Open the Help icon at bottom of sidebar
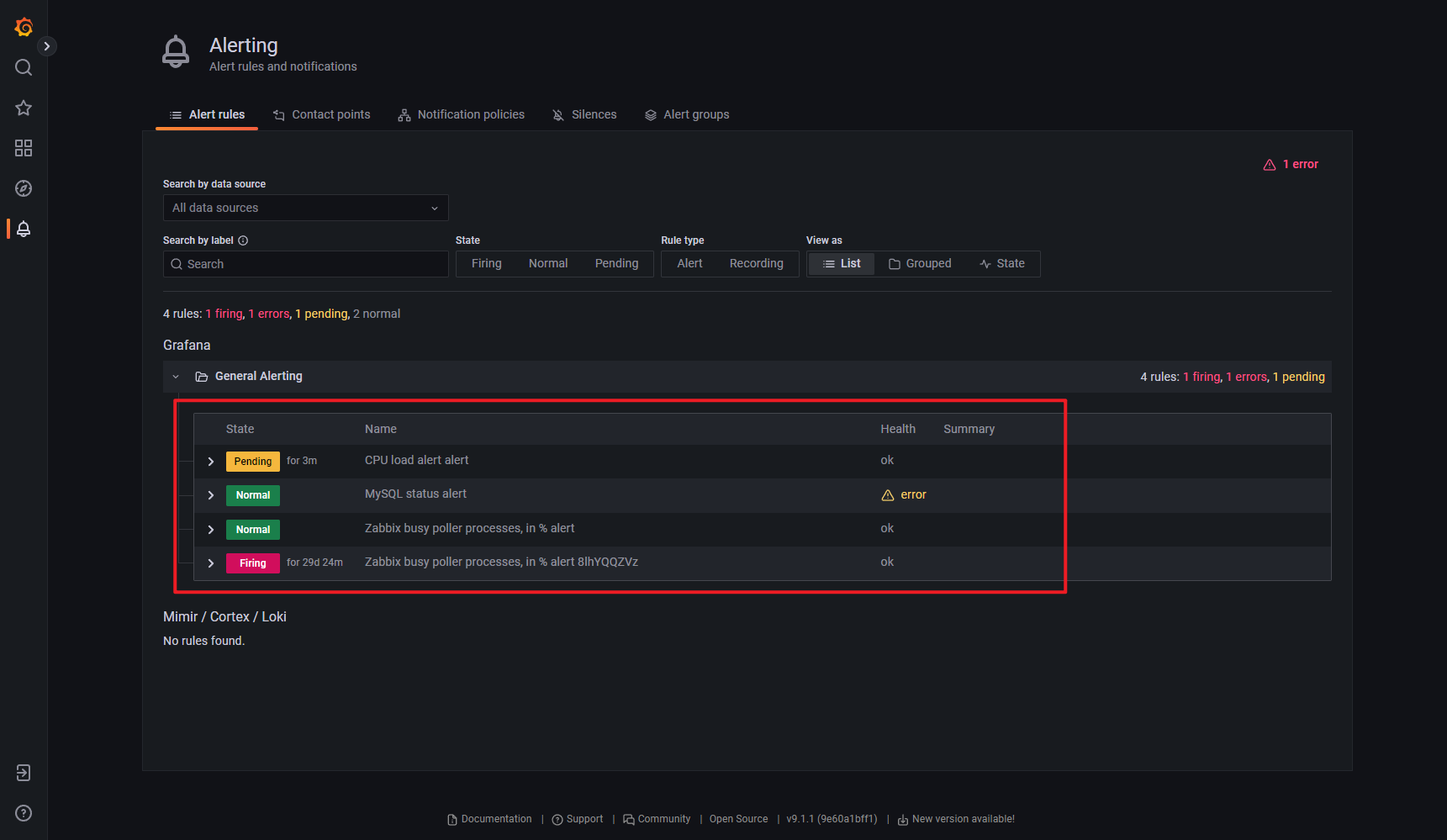1447x840 pixels. pyautogui.click(x=23, y=813)
